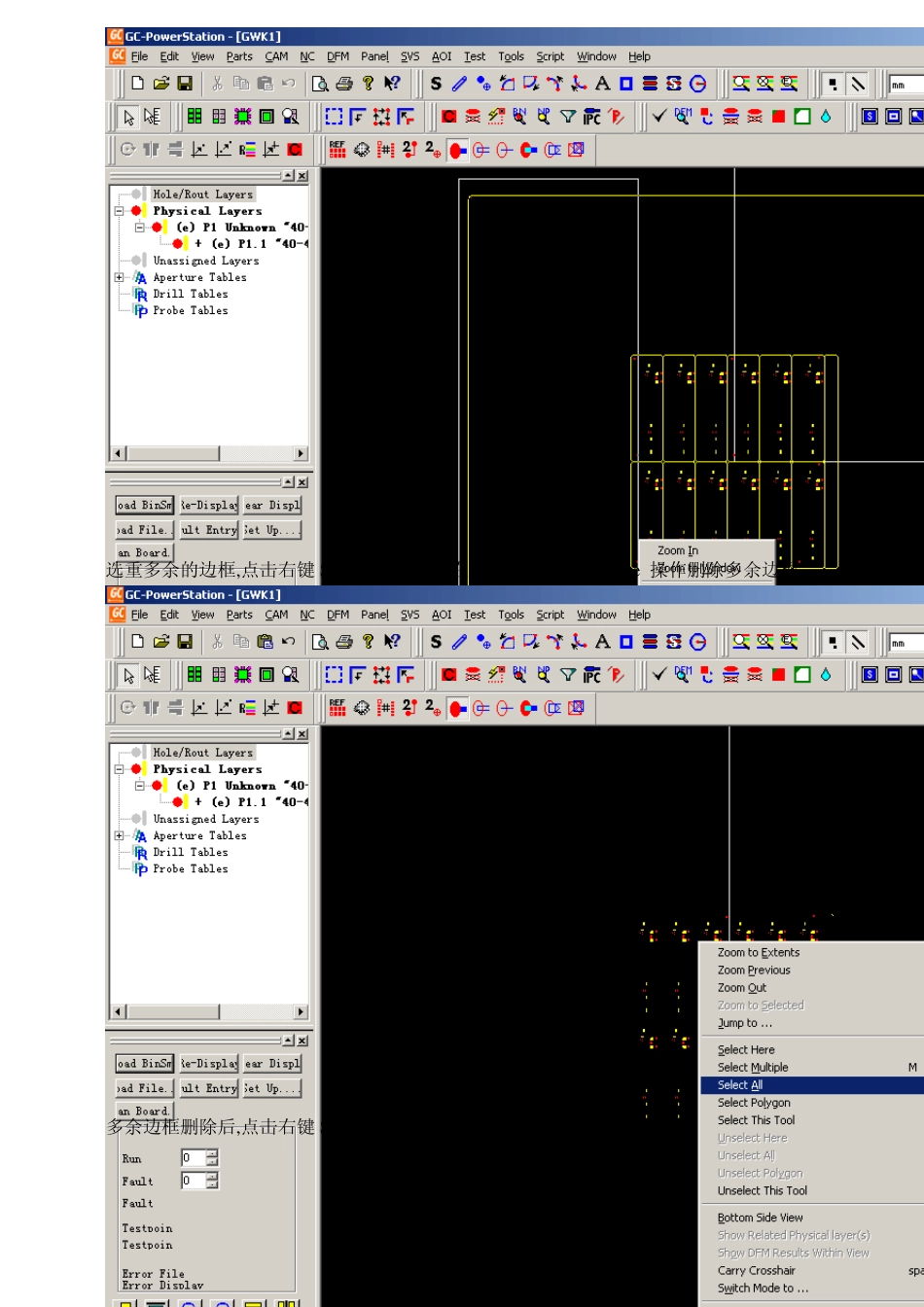The width and height of the screenshot is (924, 1307).
Task: Click Run value spinner arrows in lower panel
Action: (x=212, y=1158)
